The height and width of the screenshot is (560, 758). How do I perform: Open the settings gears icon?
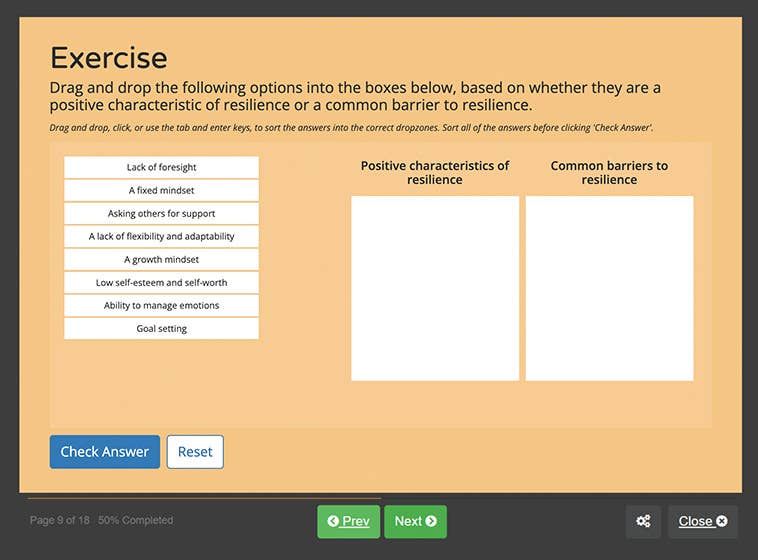643,521
